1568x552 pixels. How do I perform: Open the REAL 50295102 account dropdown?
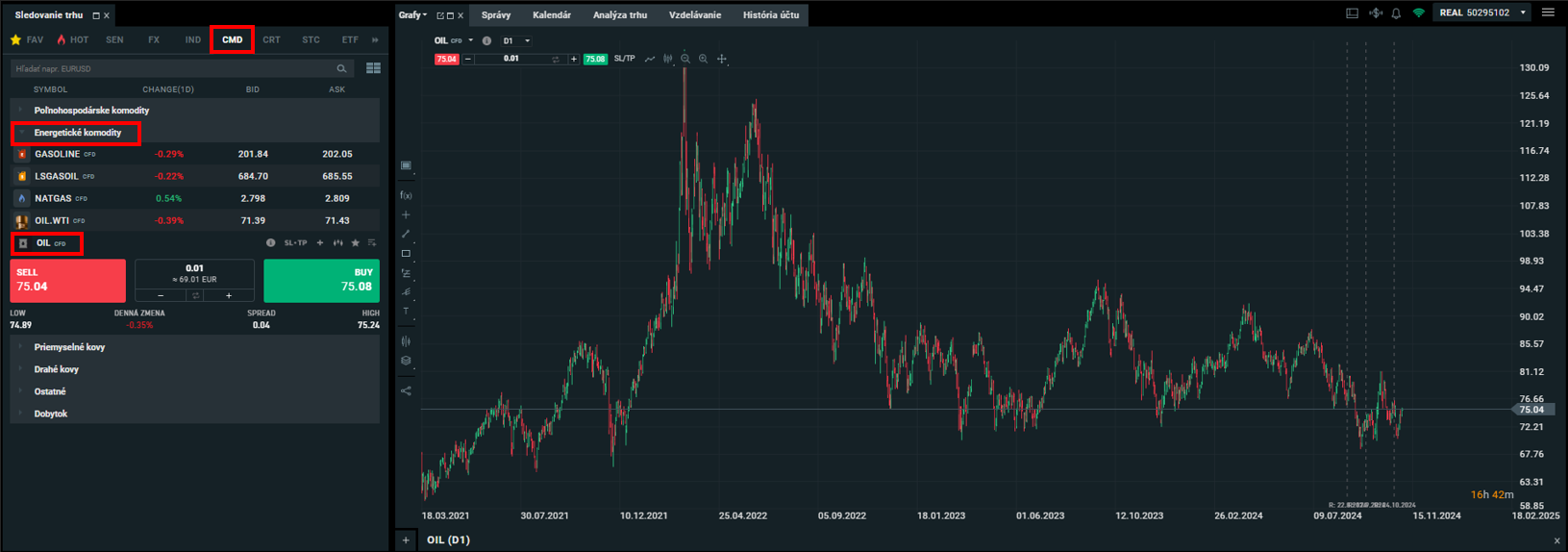coord(1481,13)
